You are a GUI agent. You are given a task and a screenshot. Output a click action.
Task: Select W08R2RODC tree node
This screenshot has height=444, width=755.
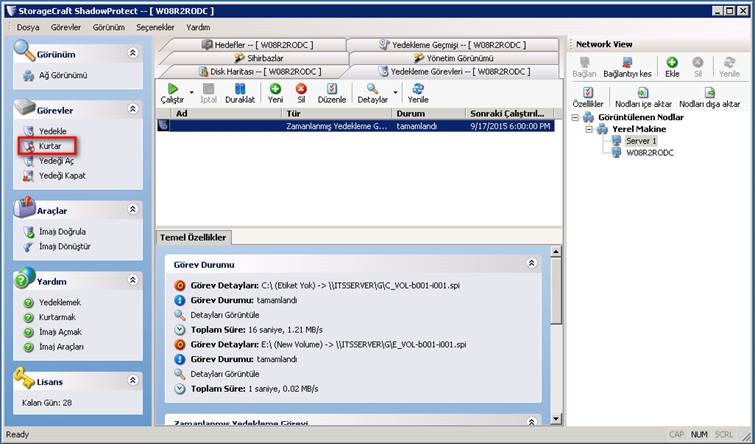650,153
